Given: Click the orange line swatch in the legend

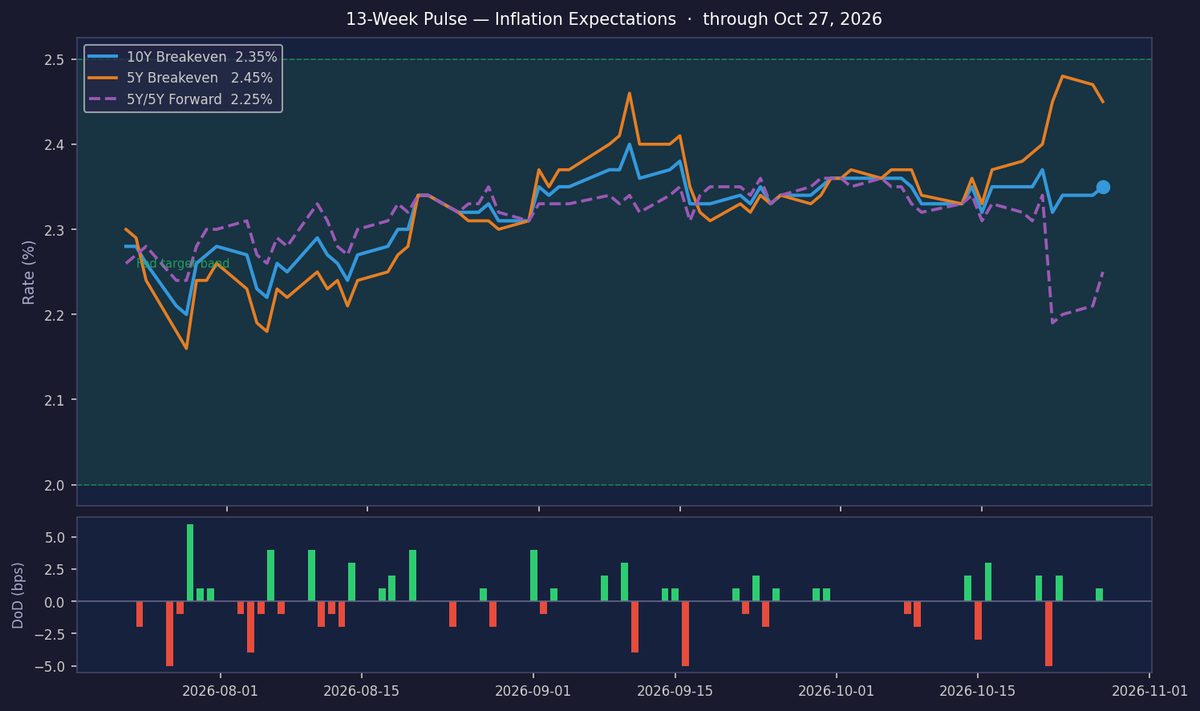Looking at the screenshot, I should tap(104, 78).
